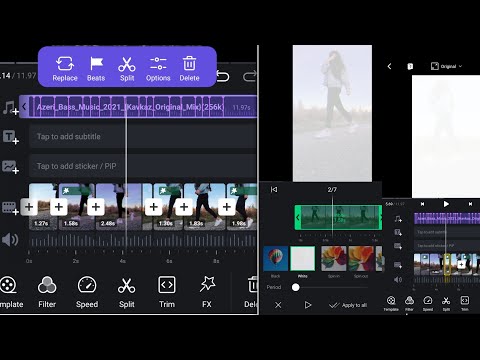Image resolution: width=480 pixels, height=360 pixels.
Task: Cancel with X in middle panel
Action: click(278, 305)
